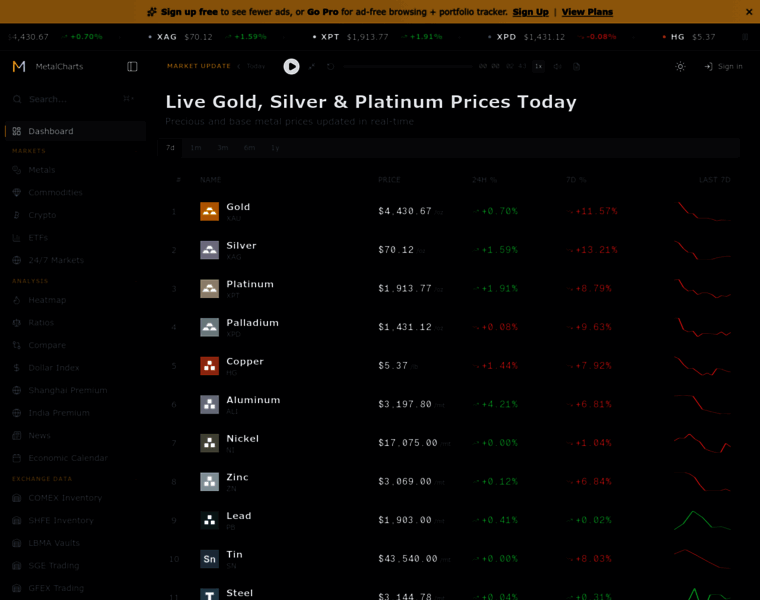Open the News section
The width and height of the screenshot is (760, 600).
click(39, 436)
